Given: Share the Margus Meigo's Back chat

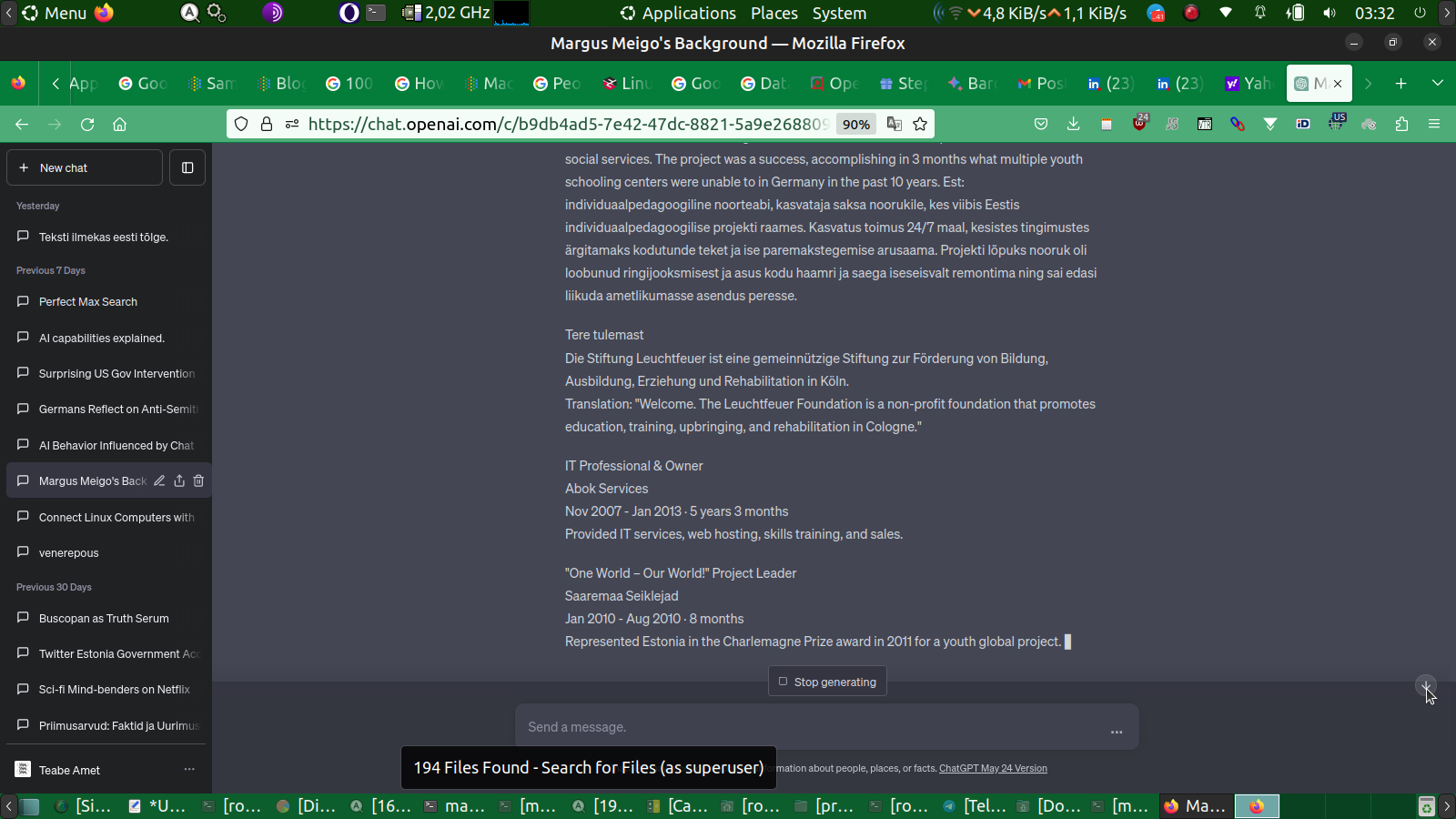Looking at the screenshot, I should (179, 480).
